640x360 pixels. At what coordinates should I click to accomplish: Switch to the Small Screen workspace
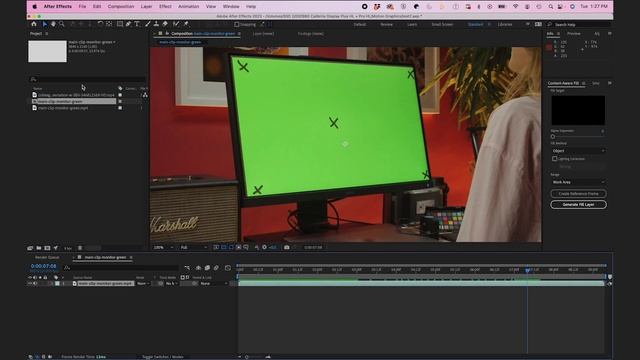point(442,24)
